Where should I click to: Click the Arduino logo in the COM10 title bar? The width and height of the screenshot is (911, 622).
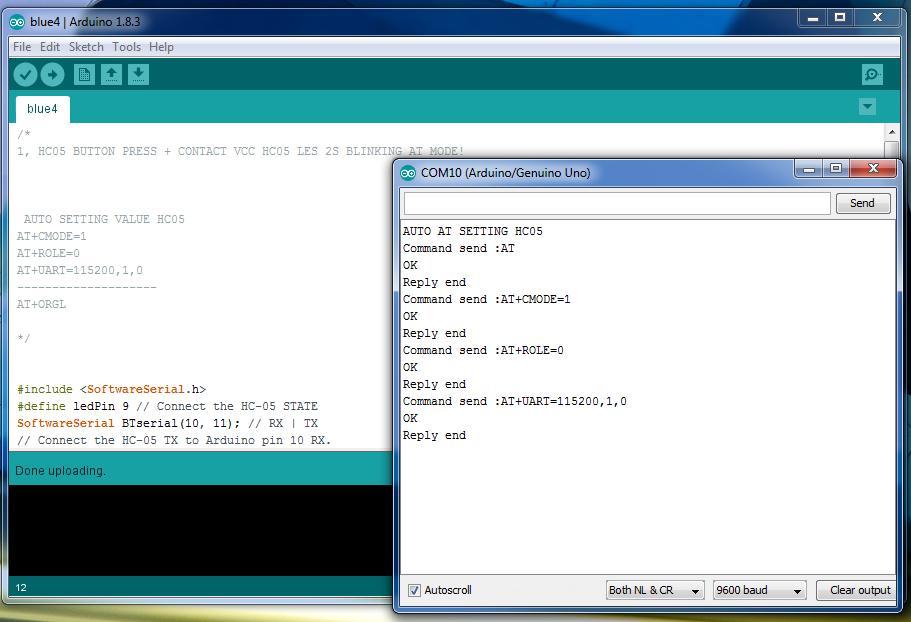[408, 172]
